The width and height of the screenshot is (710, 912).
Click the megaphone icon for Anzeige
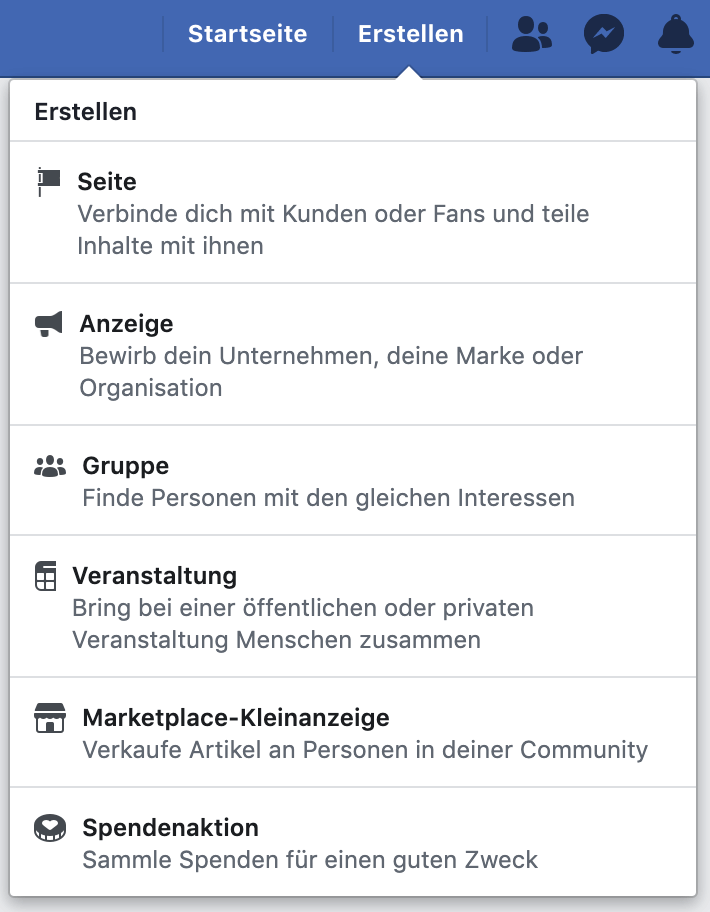49,323
